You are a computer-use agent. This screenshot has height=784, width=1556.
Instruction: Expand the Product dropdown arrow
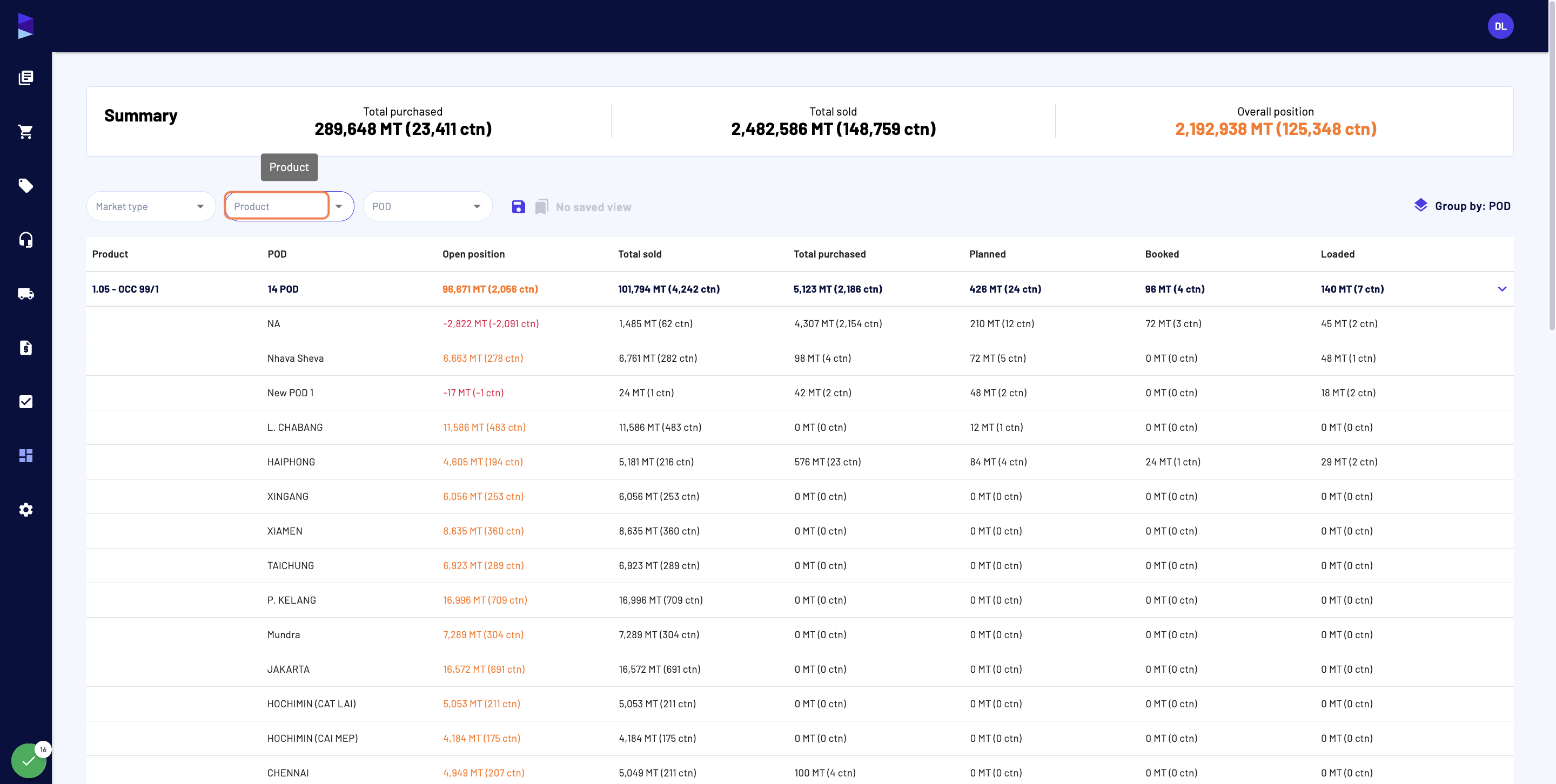coord(339,206)
